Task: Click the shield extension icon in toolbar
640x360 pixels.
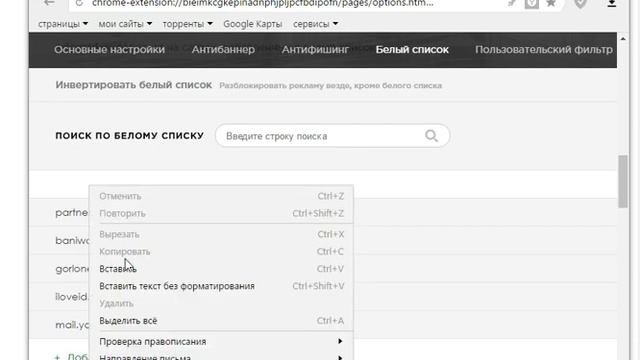Action: (580, 4)
